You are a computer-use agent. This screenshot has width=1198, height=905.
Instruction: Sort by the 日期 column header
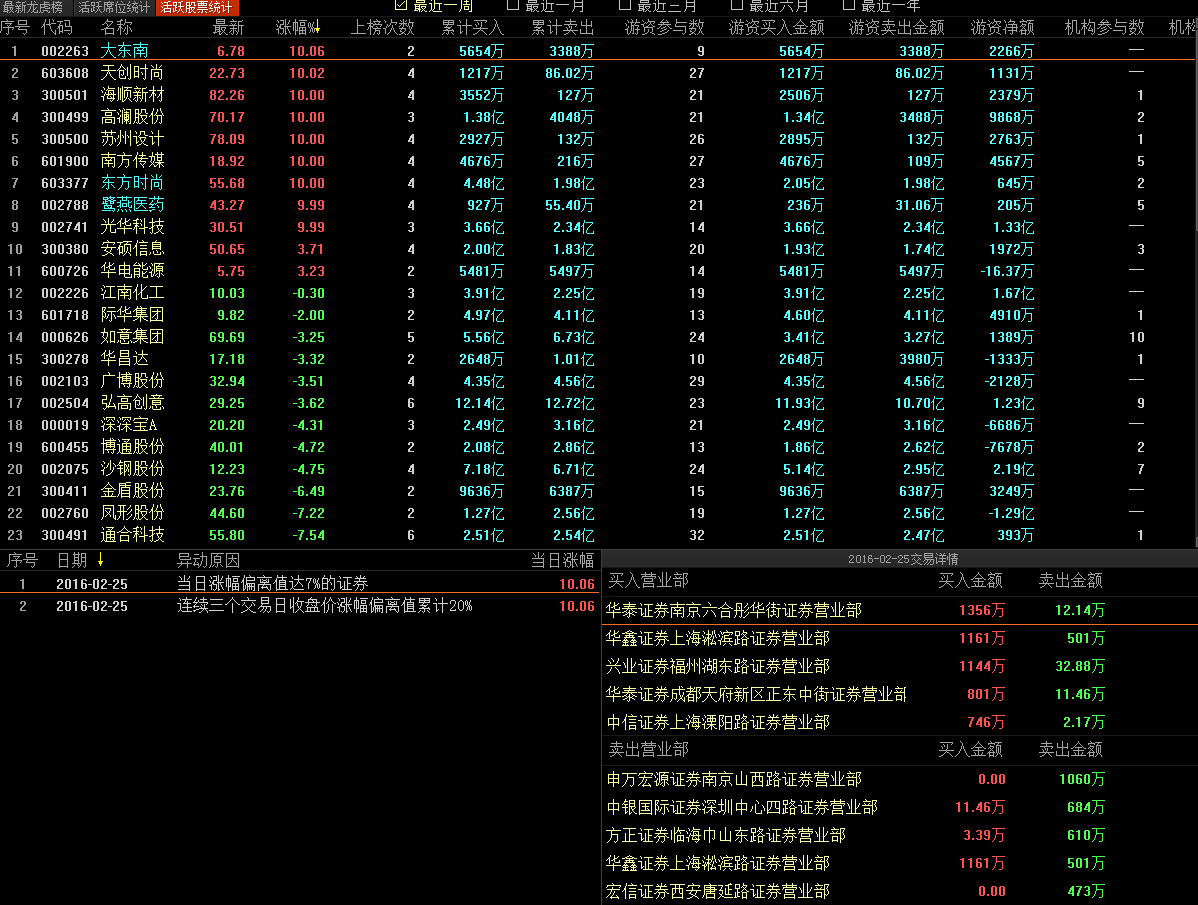tap(72, 560)
